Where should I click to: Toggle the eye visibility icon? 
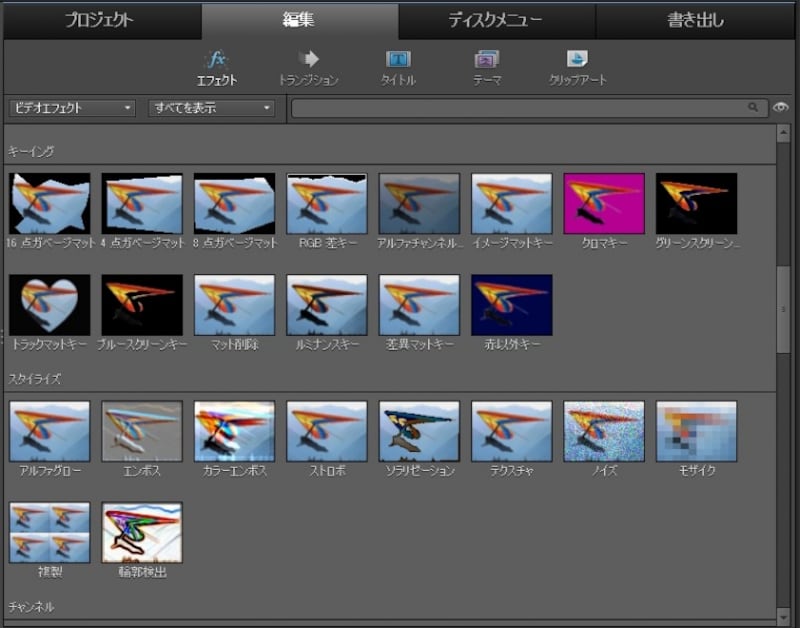pyautogui.click(x=781, y=108)
